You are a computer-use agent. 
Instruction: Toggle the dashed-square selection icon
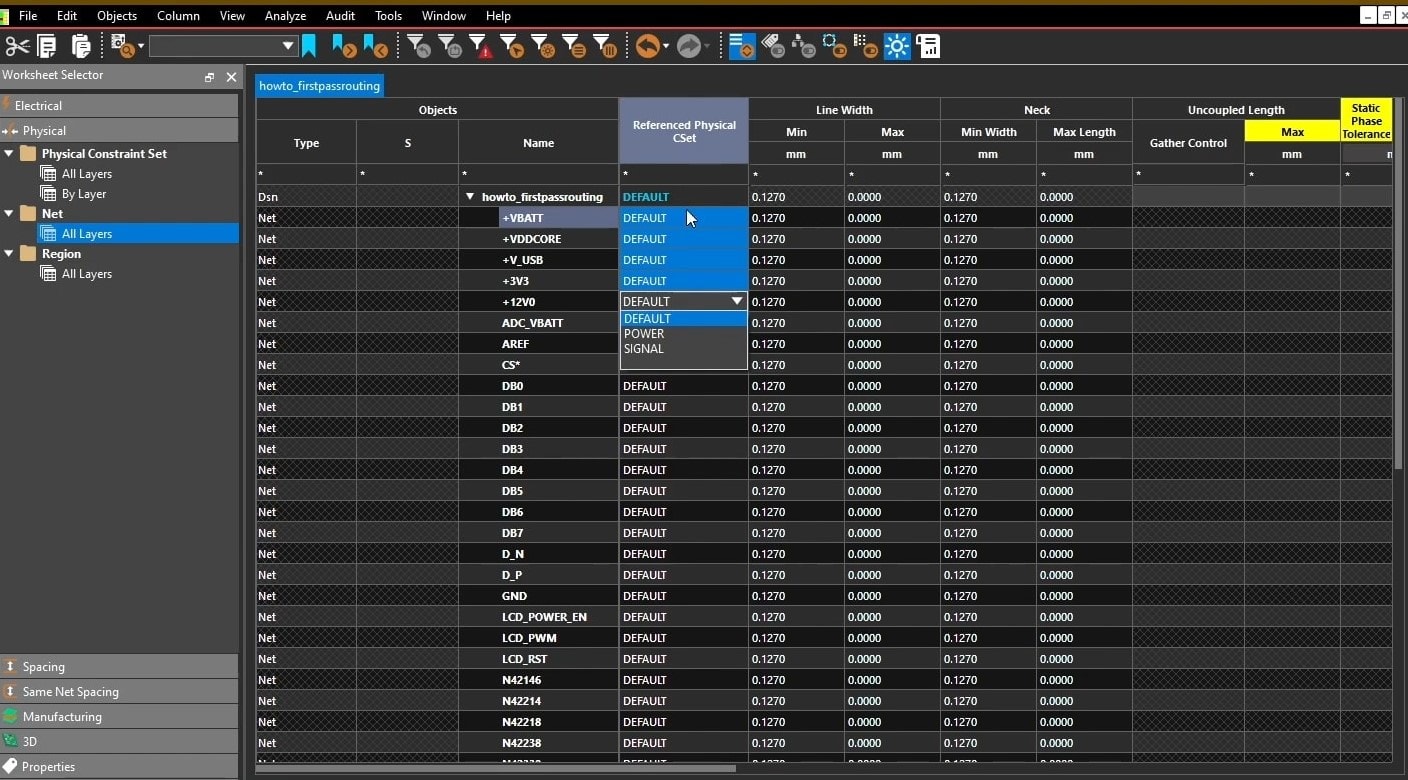pyautogui.click(x=834, y=46)
